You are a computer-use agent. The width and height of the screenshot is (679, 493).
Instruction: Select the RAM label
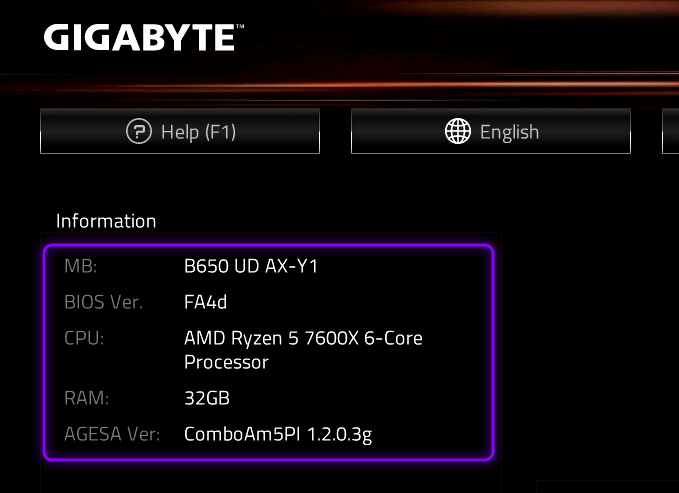pyautogui.click(x=86, y=398)
